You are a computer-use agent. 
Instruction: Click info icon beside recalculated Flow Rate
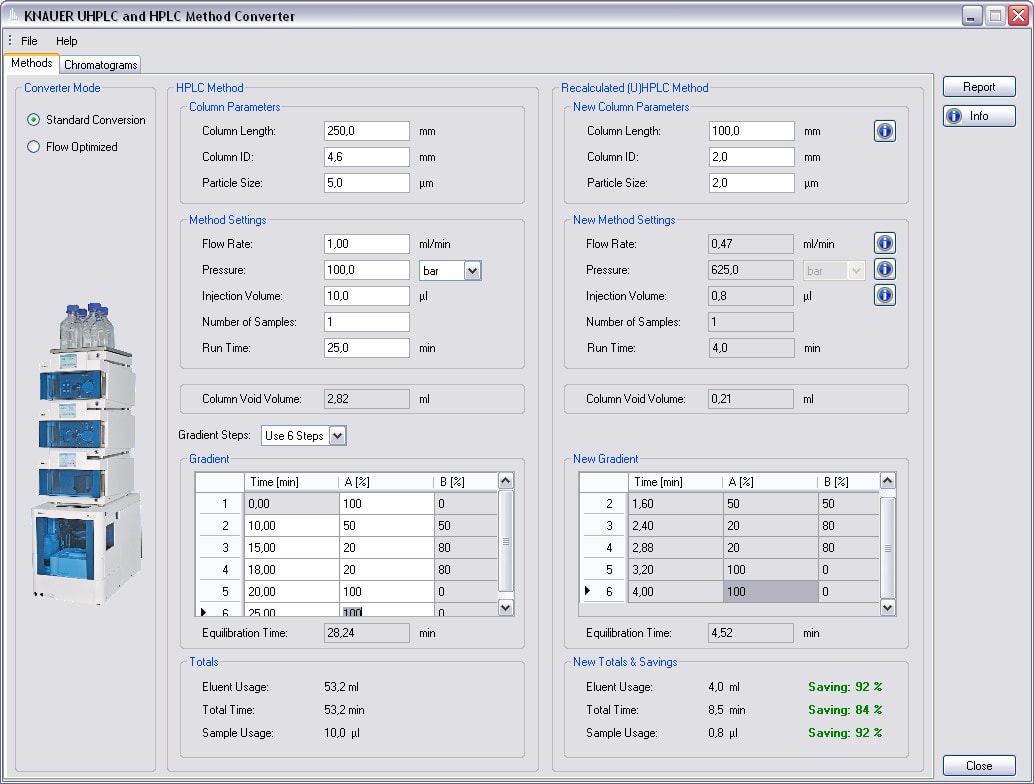[x=884, y=243]
